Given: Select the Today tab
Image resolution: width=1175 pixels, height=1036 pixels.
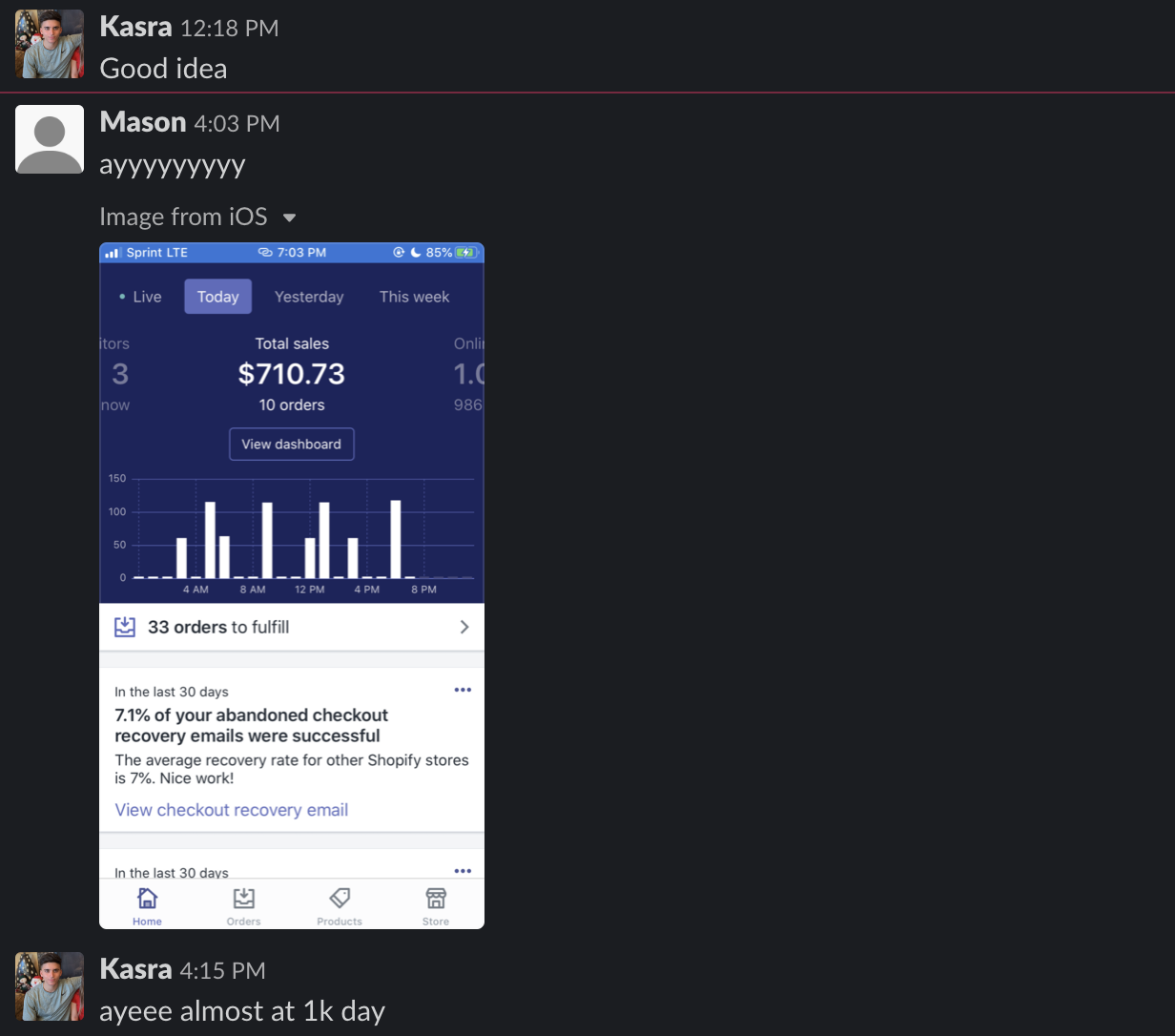Looking at the screenshot, I should point(217,297).
